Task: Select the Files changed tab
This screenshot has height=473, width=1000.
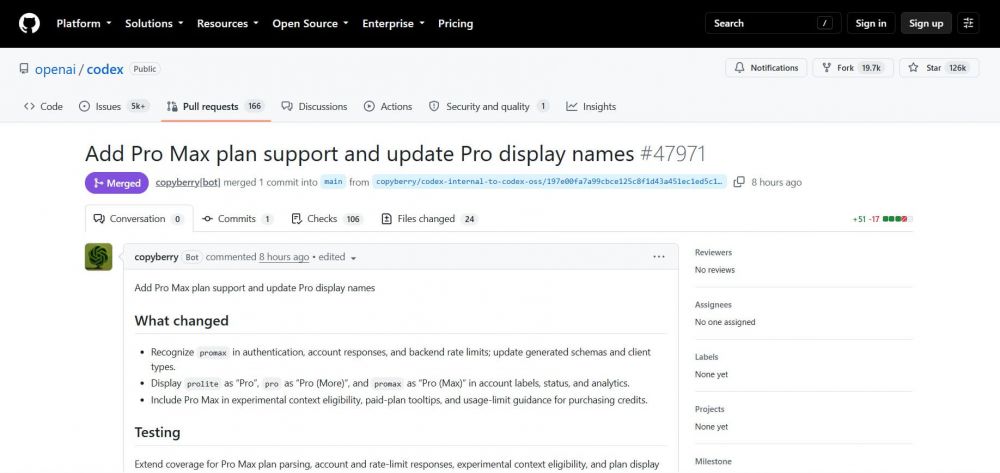Action: 429,219
